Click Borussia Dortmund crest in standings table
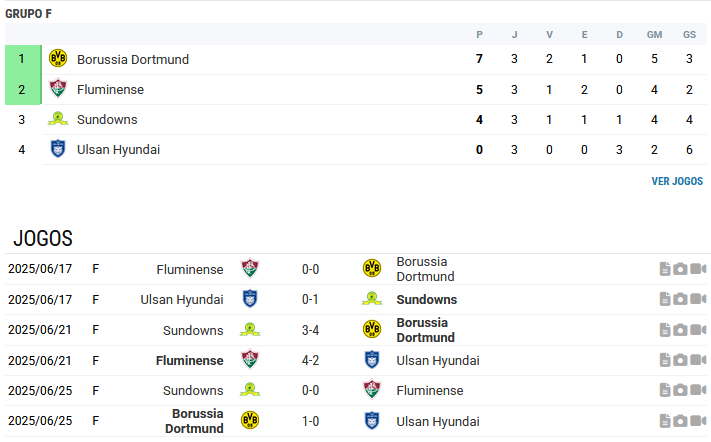 pyautogui.click(x=58, y=58)
